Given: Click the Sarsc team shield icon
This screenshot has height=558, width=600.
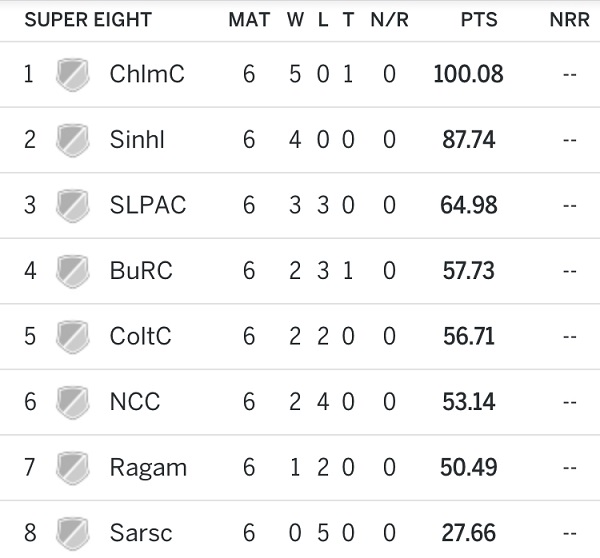Looking at the screenshot, I should coord(72,532).
